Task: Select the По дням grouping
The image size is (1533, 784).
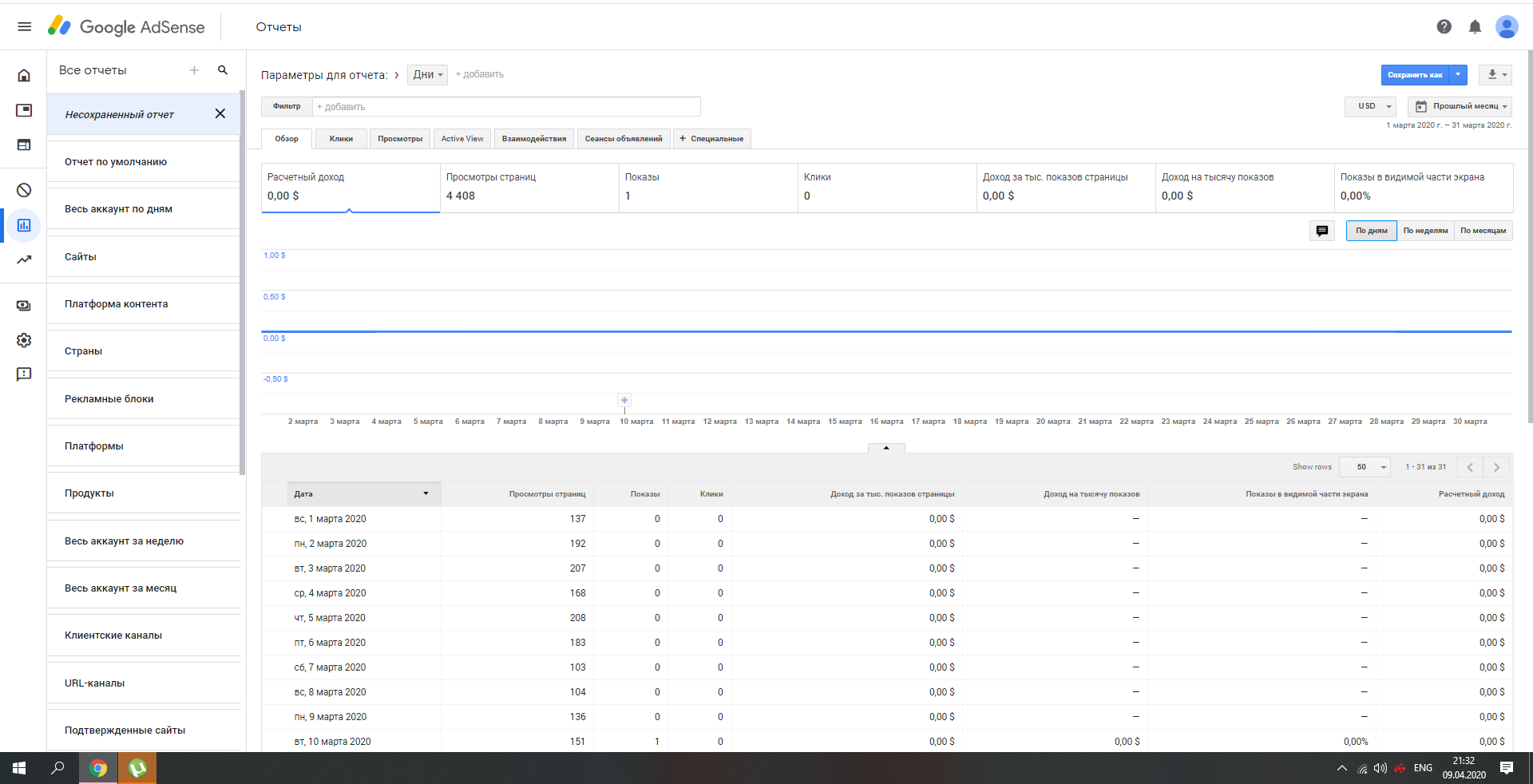Action: click(1371, 231)
